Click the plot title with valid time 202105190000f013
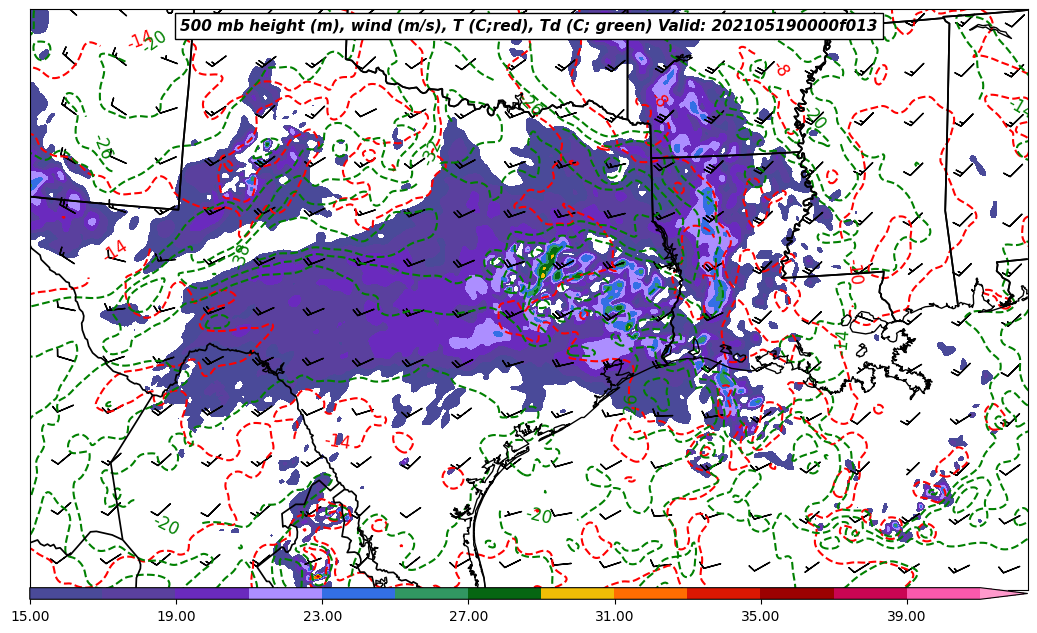Viewport: 1037px width, 633px height. coord(529,26)
